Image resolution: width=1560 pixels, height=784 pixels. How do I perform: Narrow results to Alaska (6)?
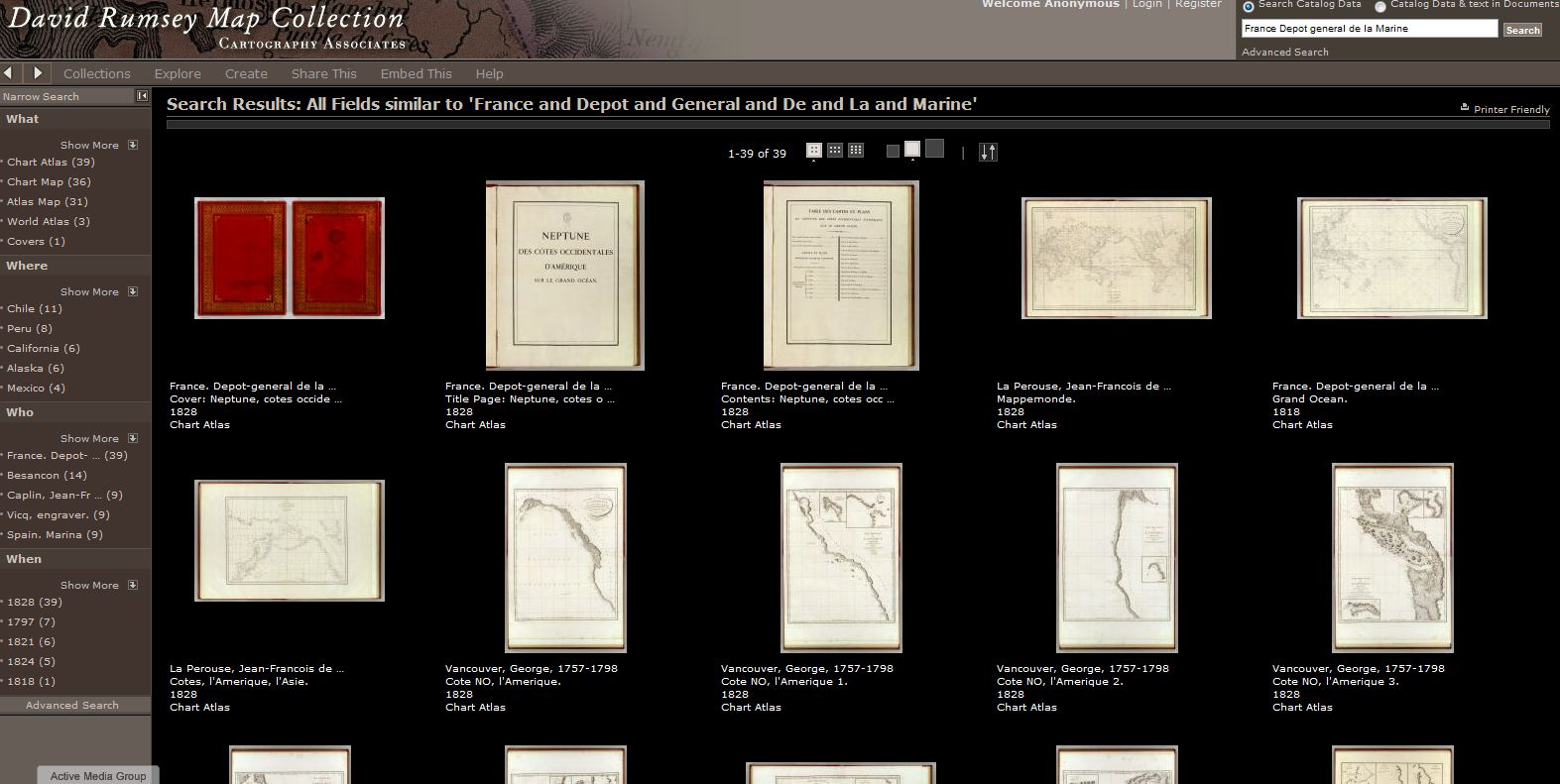pos(36,368)
